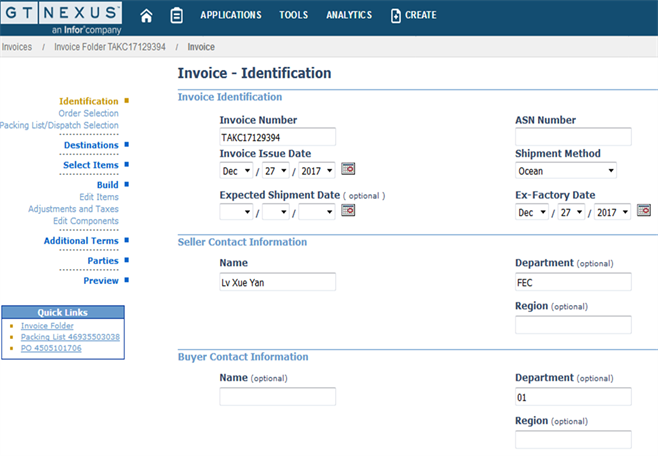Open calendar picker for Ex-Factory Date
This screenshot has height=456, width=658.
tap(644, 211)
